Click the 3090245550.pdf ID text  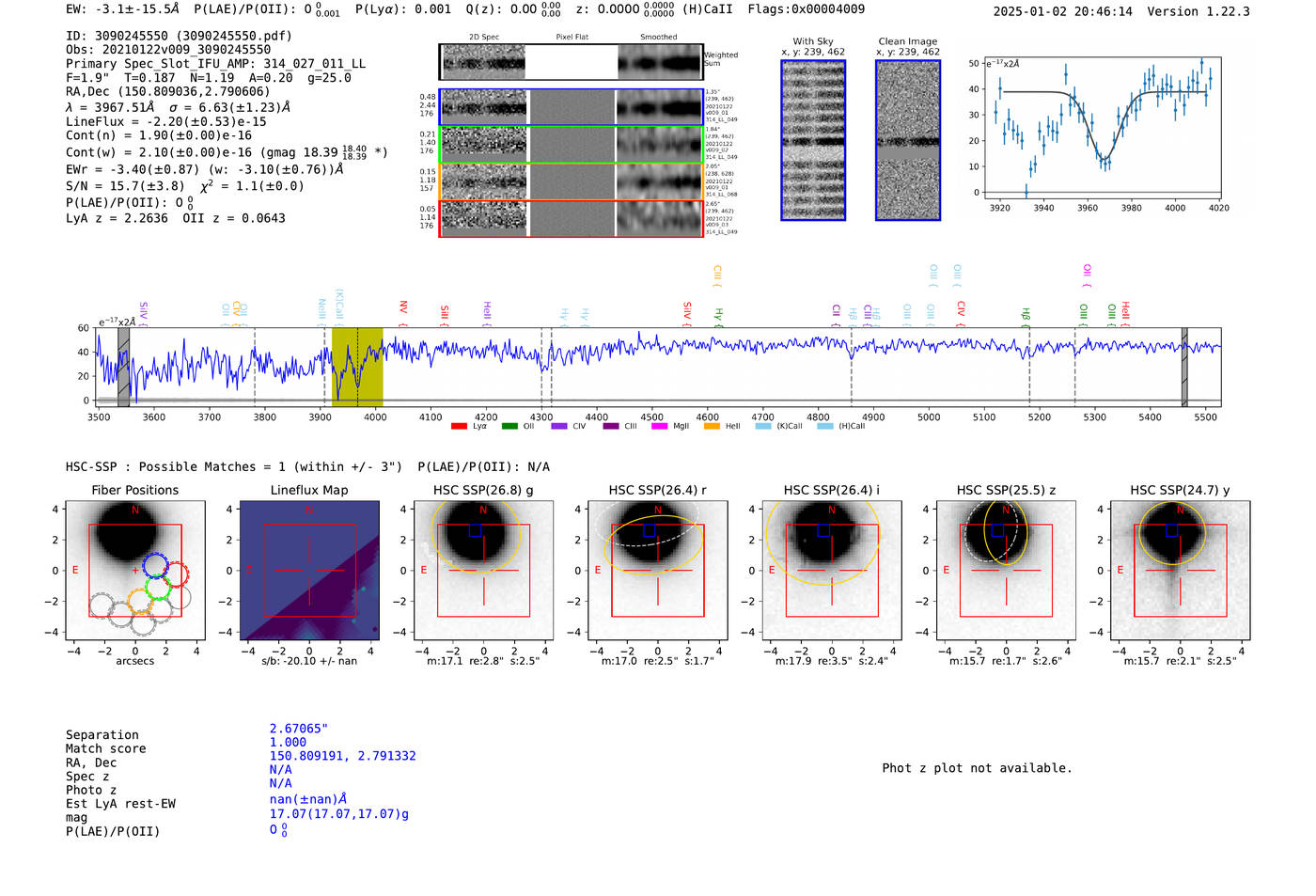point(234,36)
